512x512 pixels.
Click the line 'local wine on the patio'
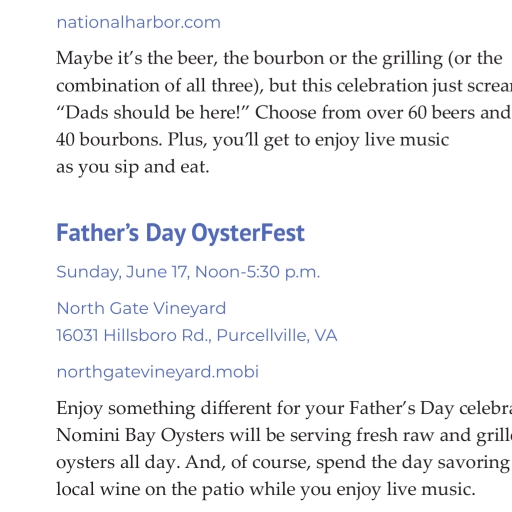(x=266, y=490)
